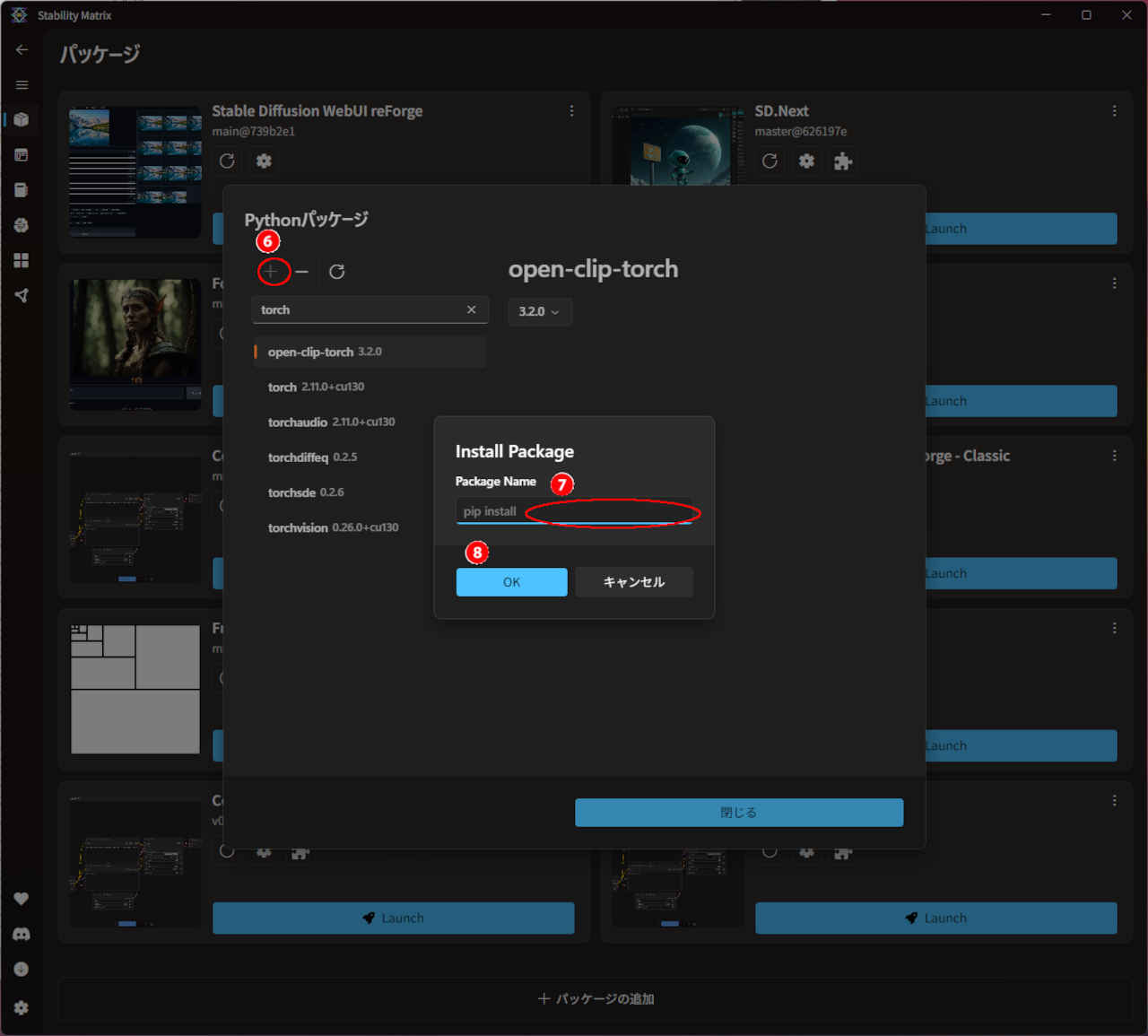Click the open-clip-torch detail heading
The height and width of the screenshot is (1036, 1148).
coord(594,269)
